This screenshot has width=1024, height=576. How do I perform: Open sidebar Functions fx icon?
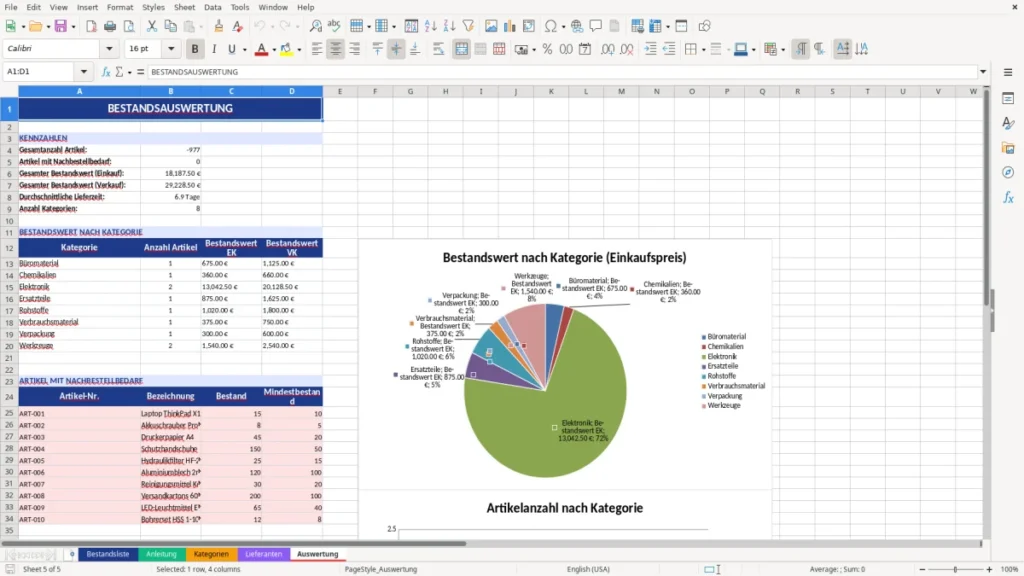click(x=1008, y=197)
